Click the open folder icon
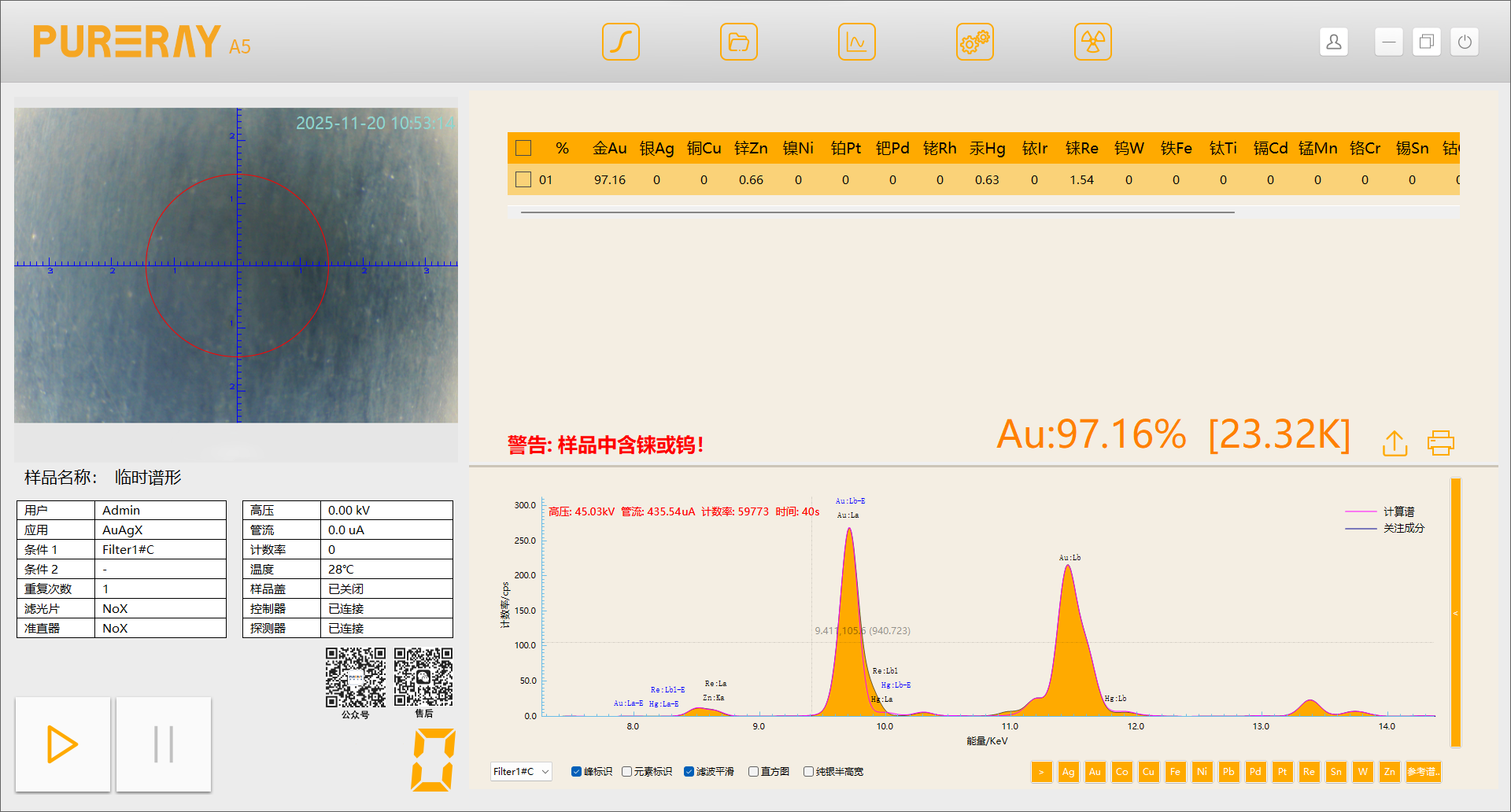1511x812 pixels. (738, 42)
